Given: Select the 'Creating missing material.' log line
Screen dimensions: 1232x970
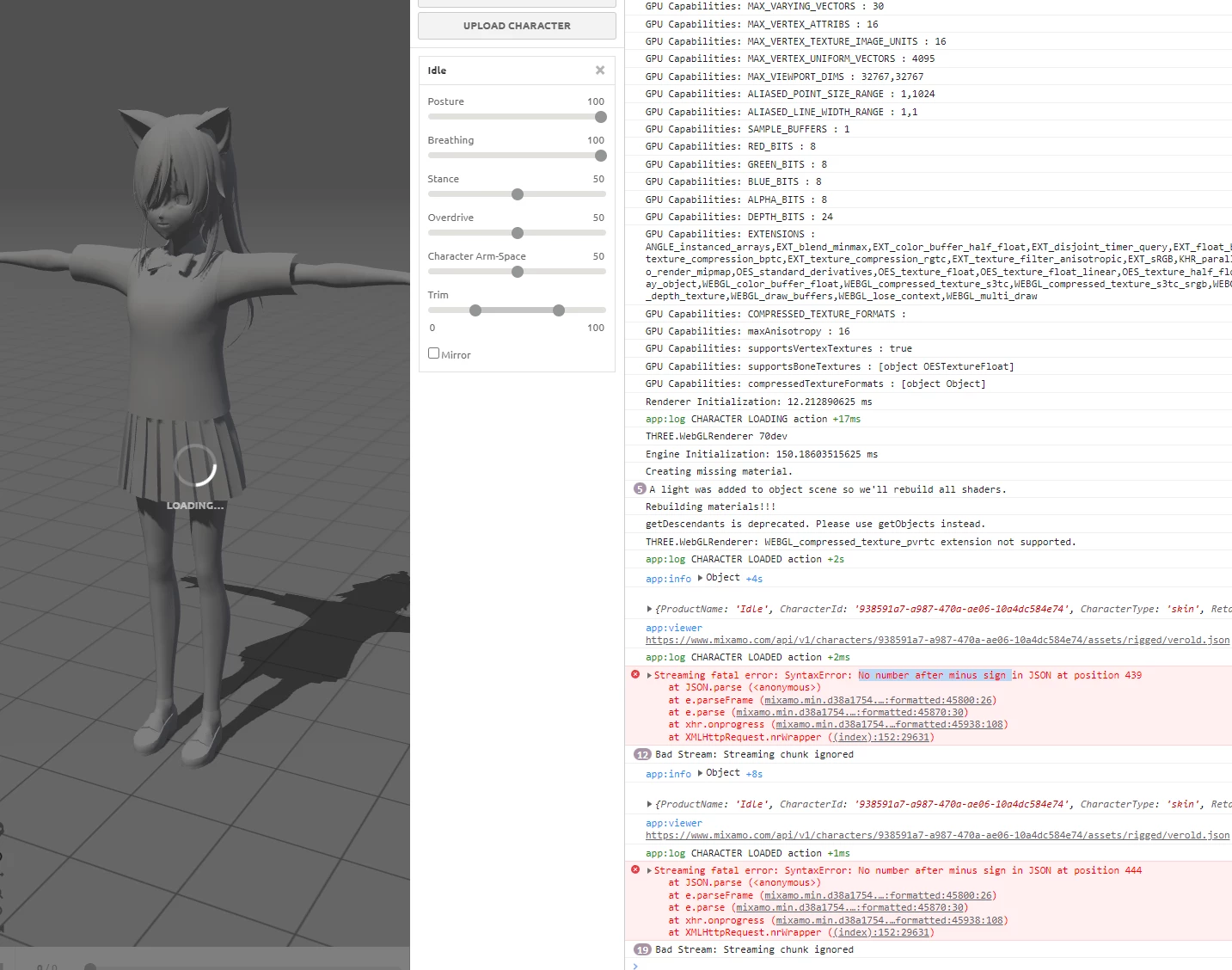Looking at the screenshot, I should pyautogui.click(x=719, y=471).
